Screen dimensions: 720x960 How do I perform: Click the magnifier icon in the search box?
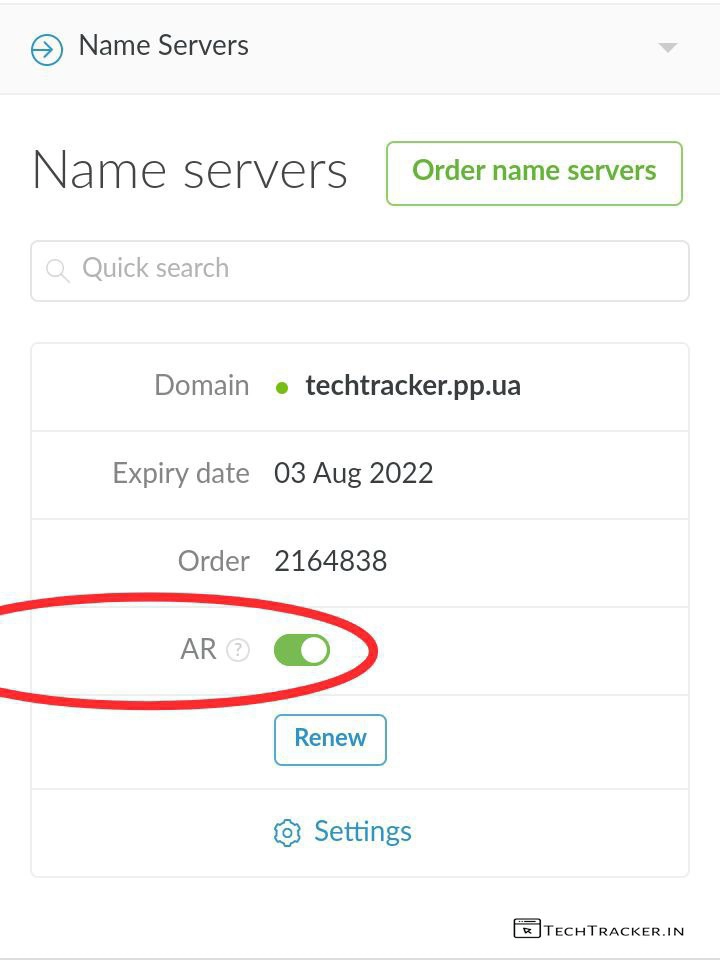pos(58,270)
